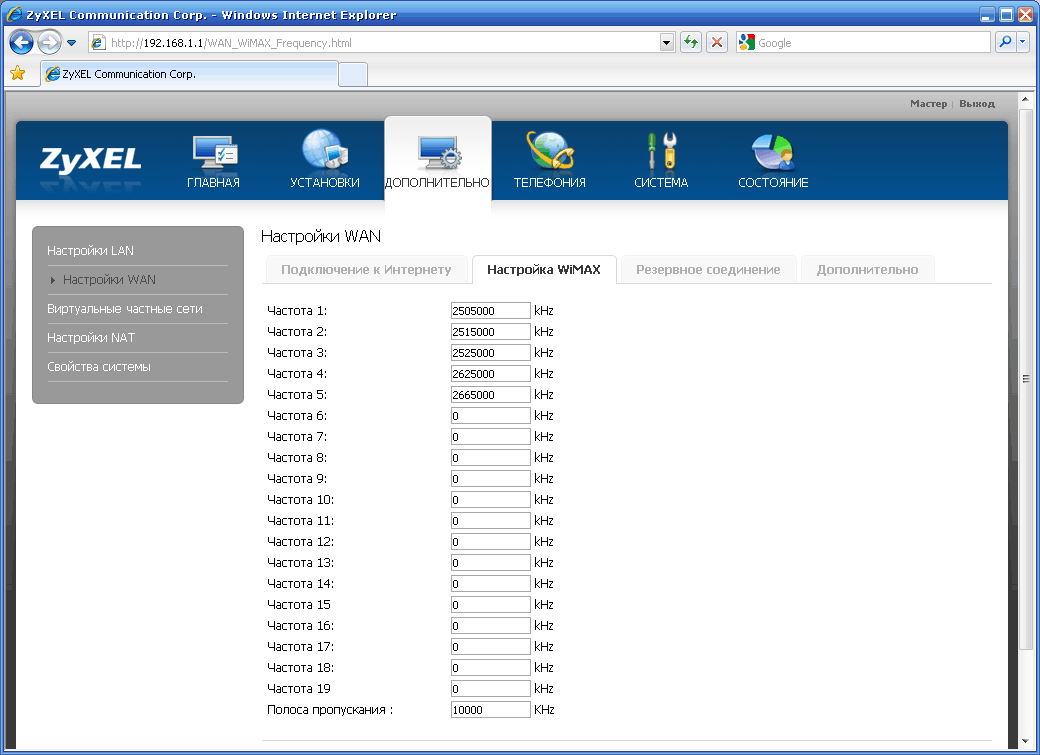Open the Дополнительно settings tab

867,269
